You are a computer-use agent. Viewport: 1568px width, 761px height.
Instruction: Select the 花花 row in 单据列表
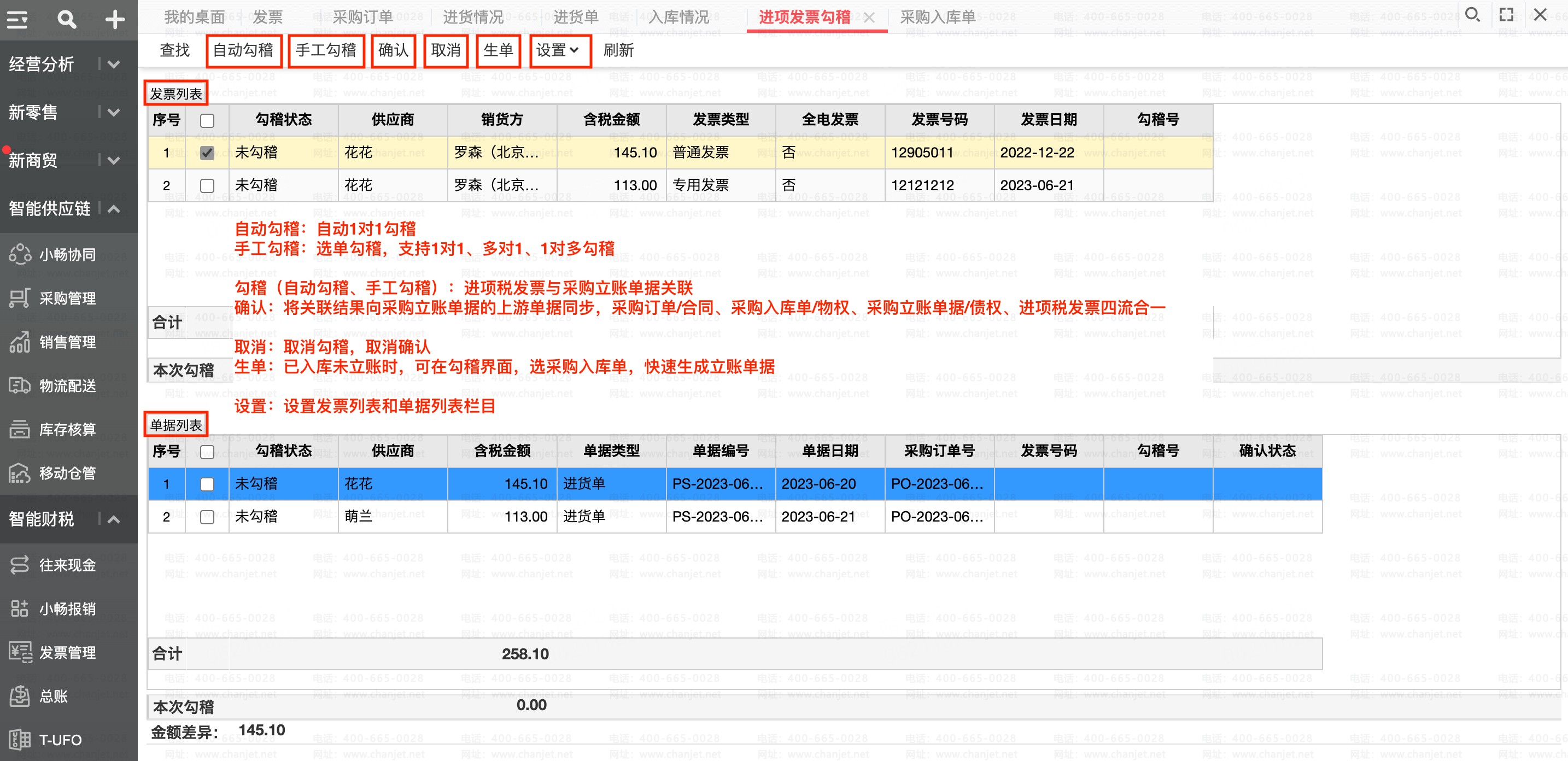point(735,484)
